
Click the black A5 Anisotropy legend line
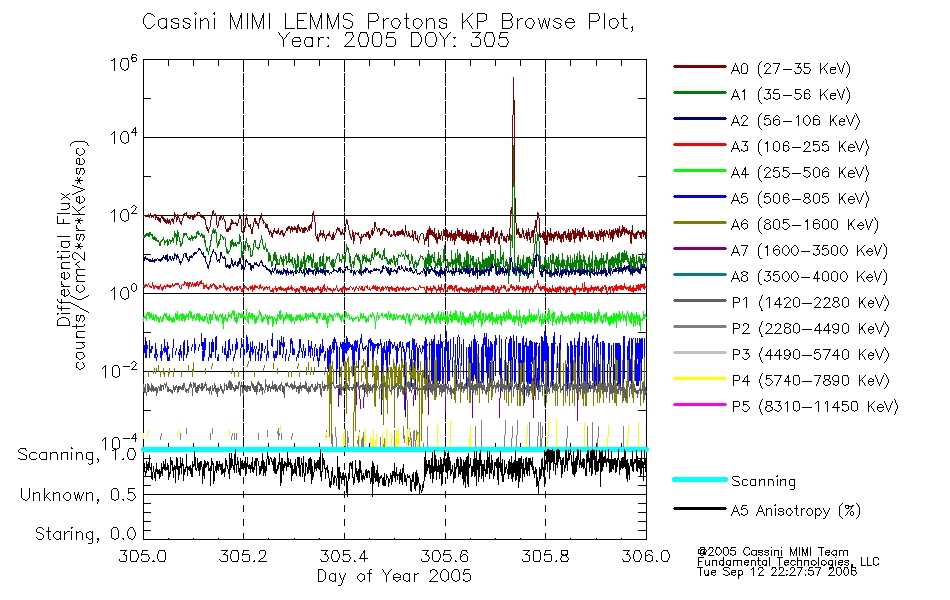pos(699,509)
